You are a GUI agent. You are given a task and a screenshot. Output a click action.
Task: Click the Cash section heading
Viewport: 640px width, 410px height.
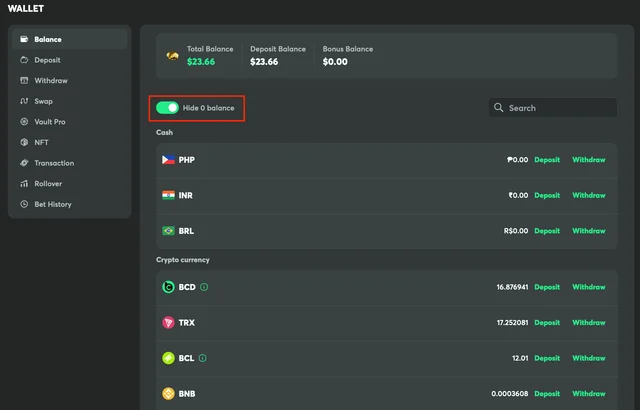pos(164,132)
